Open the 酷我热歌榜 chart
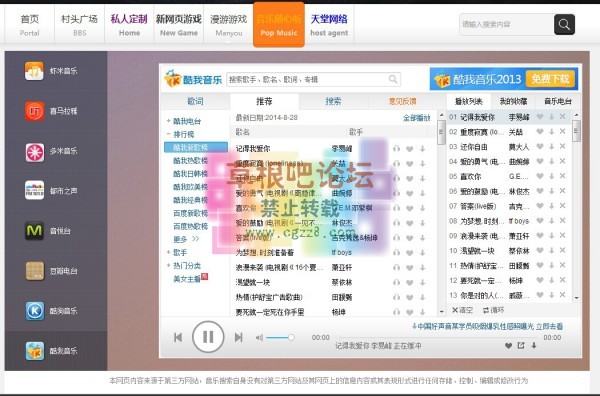The height and width of the screenshot is (396, 600). pyautogui.click(x=190, y=160)
